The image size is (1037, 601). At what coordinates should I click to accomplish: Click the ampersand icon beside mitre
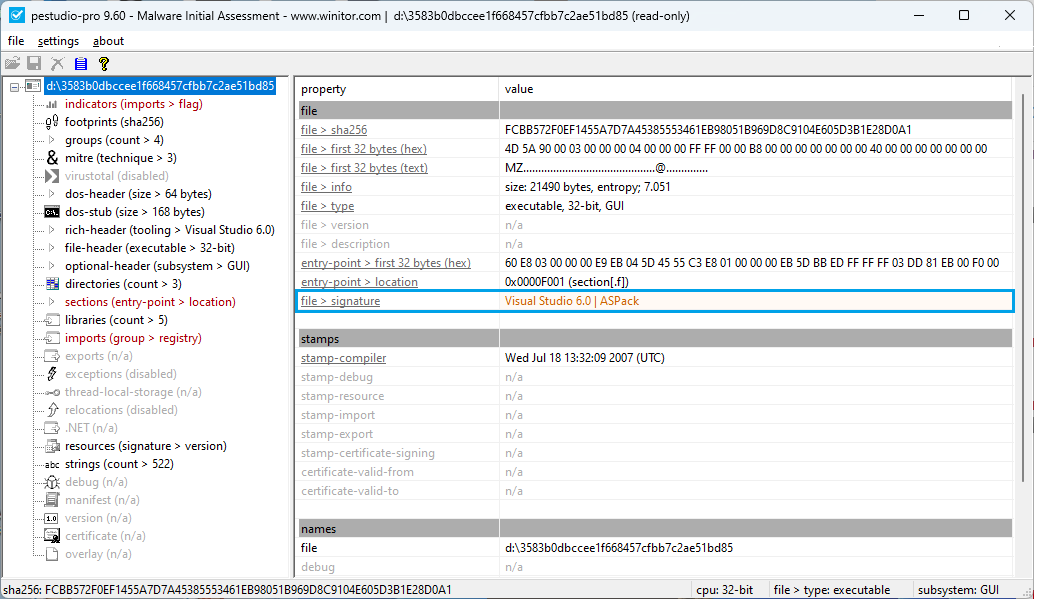pyautogui.click(x=52, y=157)
